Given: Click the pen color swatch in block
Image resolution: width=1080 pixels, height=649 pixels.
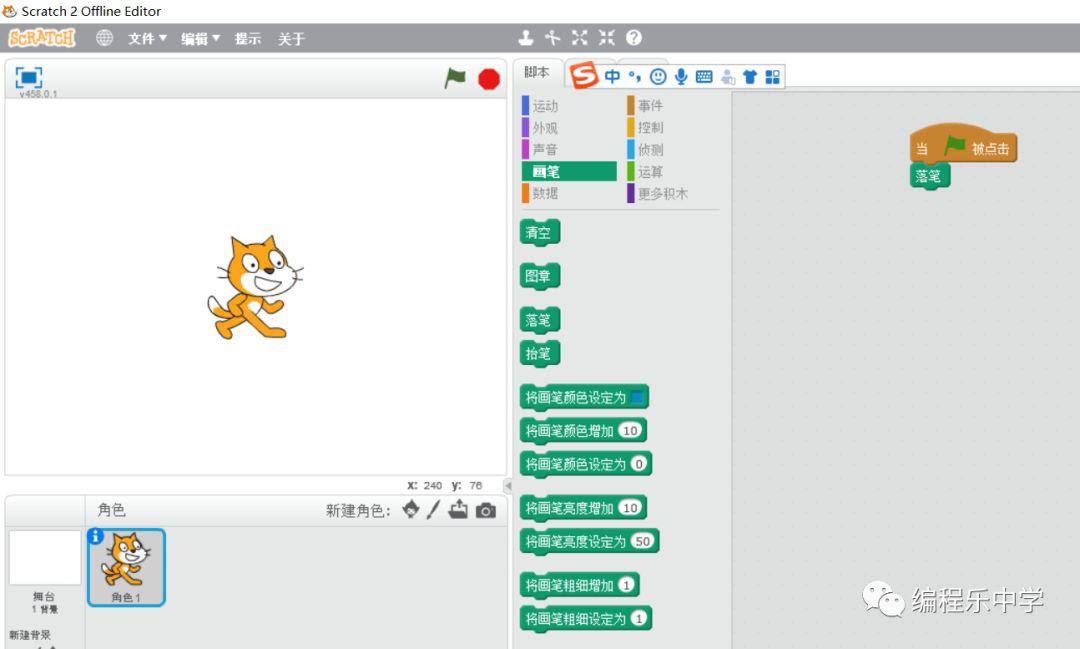Looking at the screenshot, I should point(636,397).
